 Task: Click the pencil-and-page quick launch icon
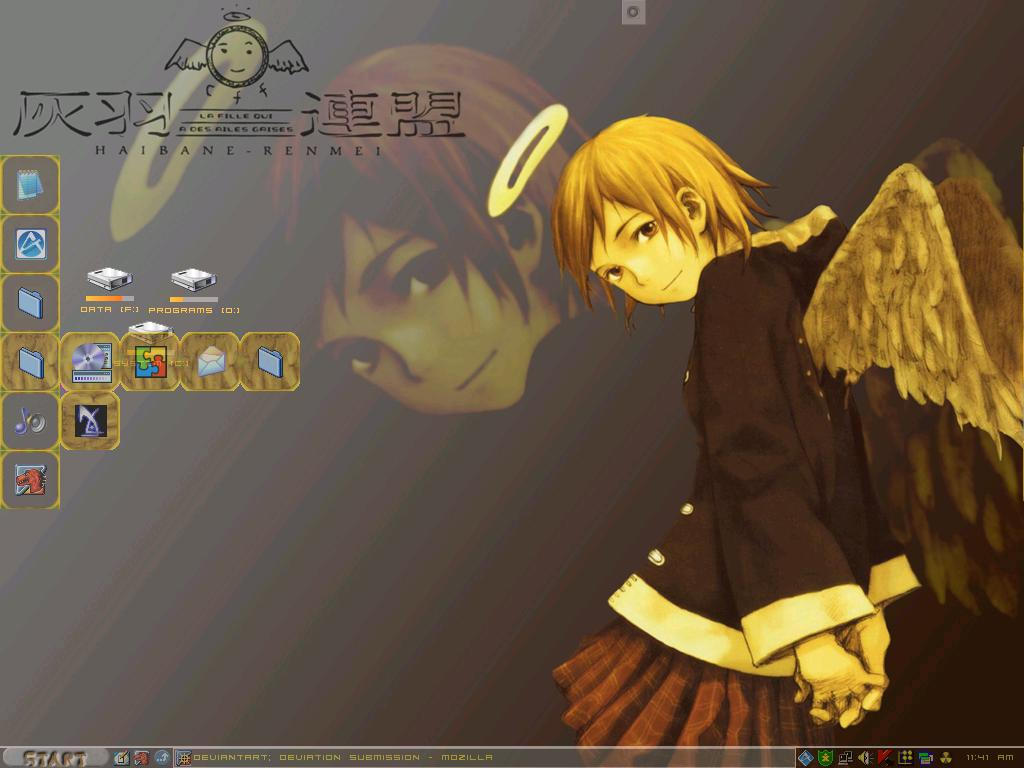(x=121, y=758)
